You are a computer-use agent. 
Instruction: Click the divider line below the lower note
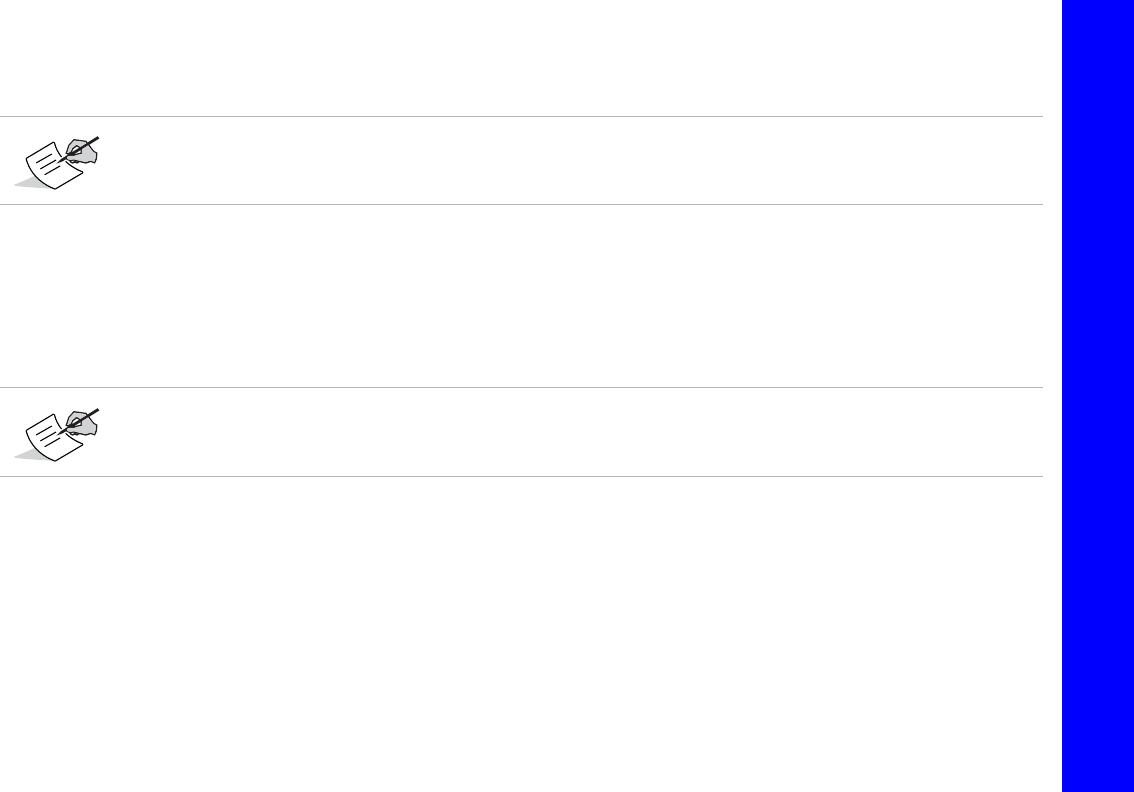520,476
